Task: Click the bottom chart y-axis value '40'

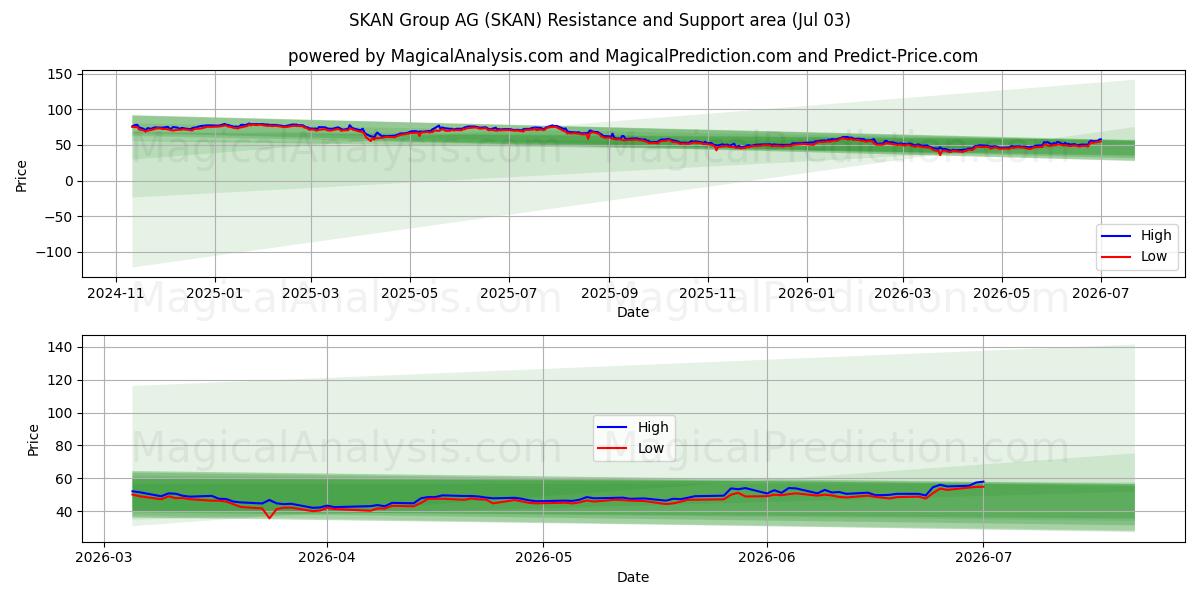Action: 65,512
